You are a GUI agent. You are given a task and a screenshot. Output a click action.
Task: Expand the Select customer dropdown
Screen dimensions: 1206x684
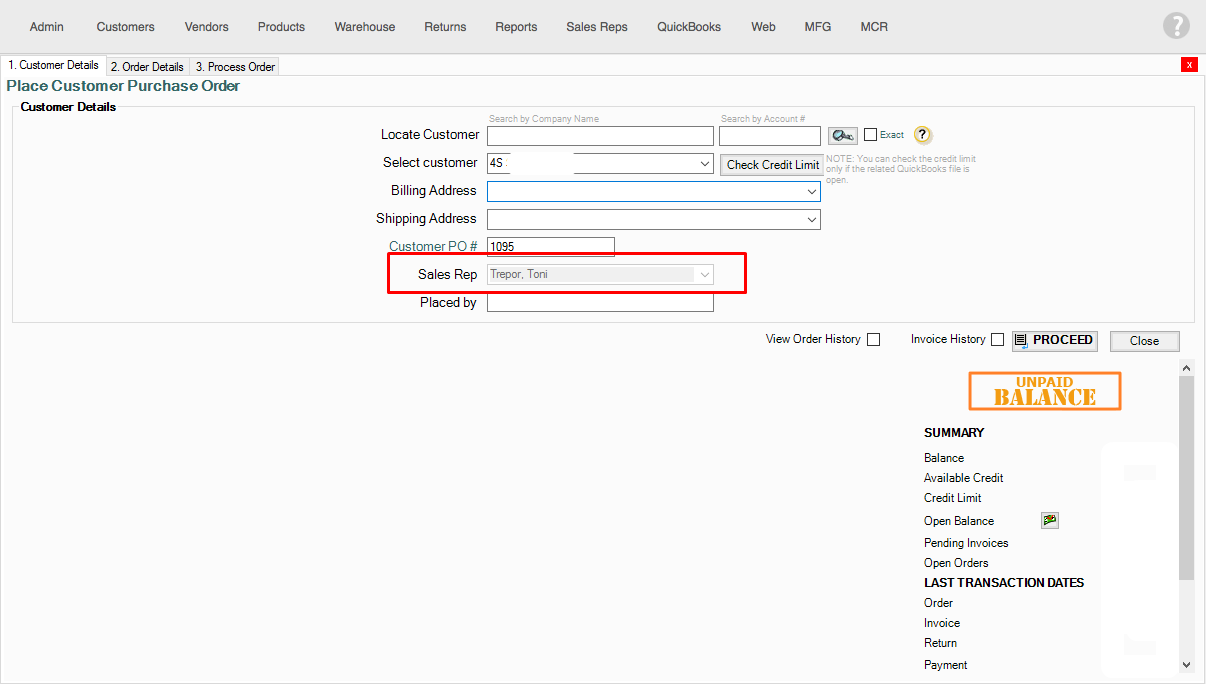(705, 163)
